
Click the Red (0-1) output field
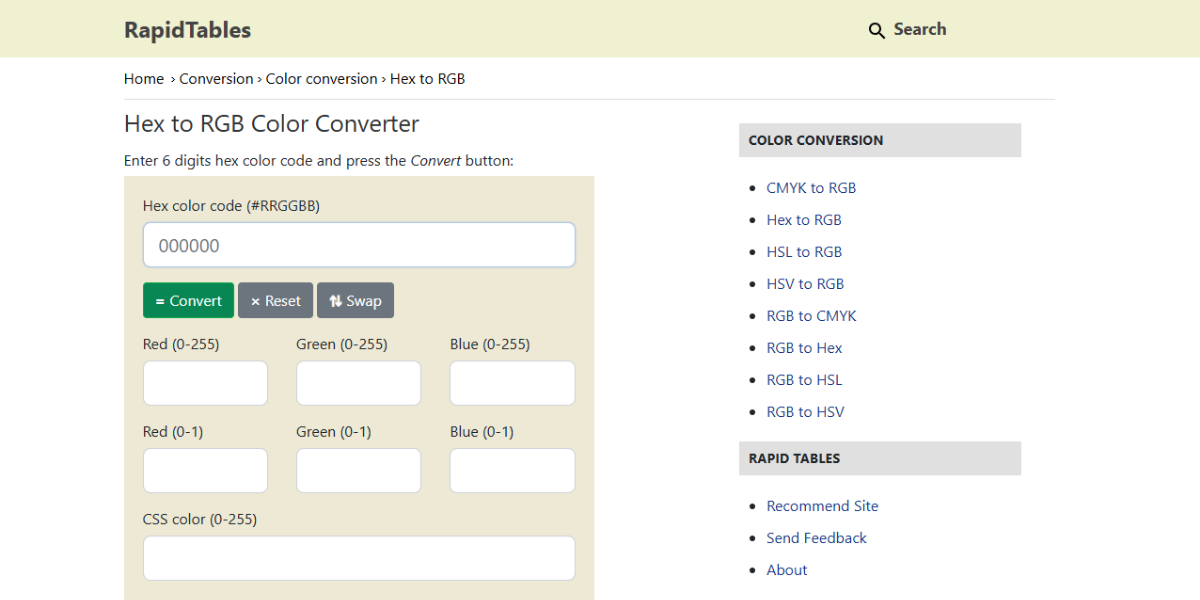click(205, 470)
